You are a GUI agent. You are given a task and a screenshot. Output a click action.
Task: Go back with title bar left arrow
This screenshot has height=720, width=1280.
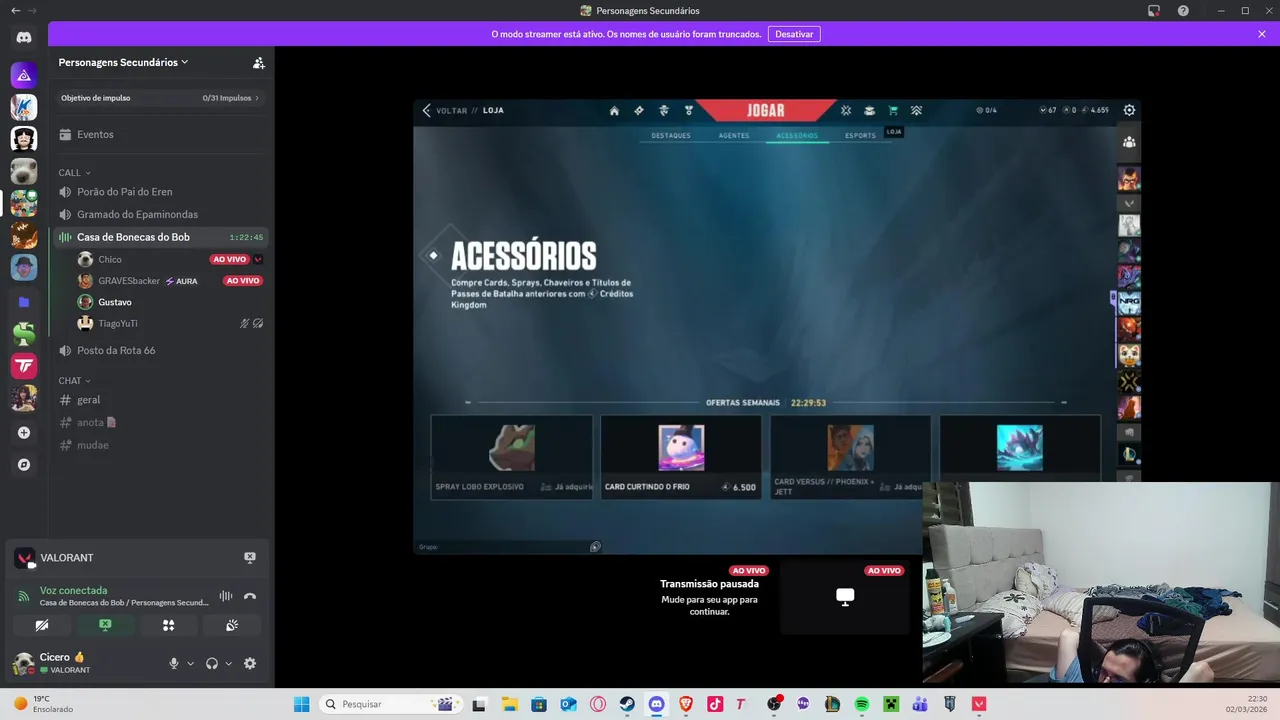(15, 11)
